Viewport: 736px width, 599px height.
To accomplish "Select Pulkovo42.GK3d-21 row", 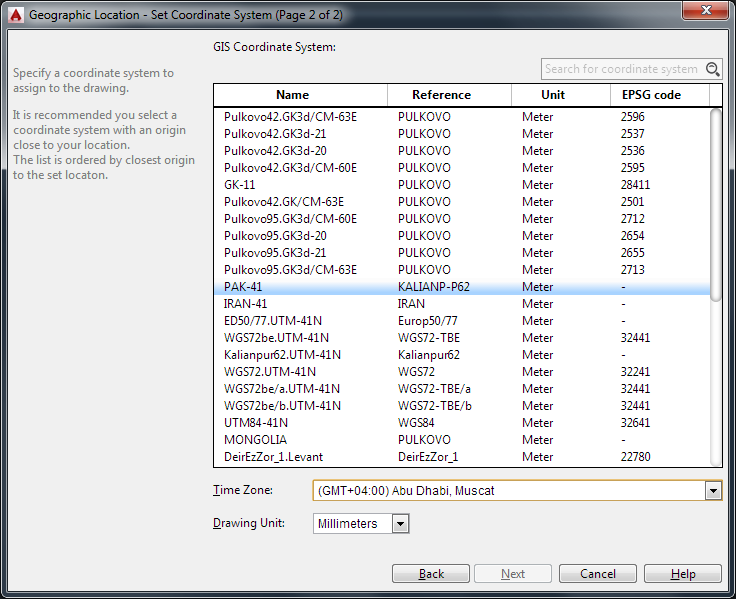I will click(462, 134).
